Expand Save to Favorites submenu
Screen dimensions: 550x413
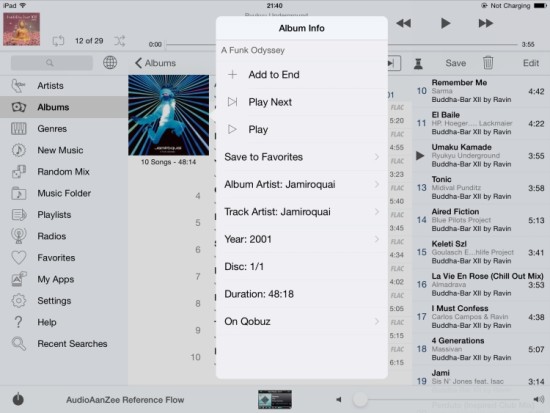302,157
